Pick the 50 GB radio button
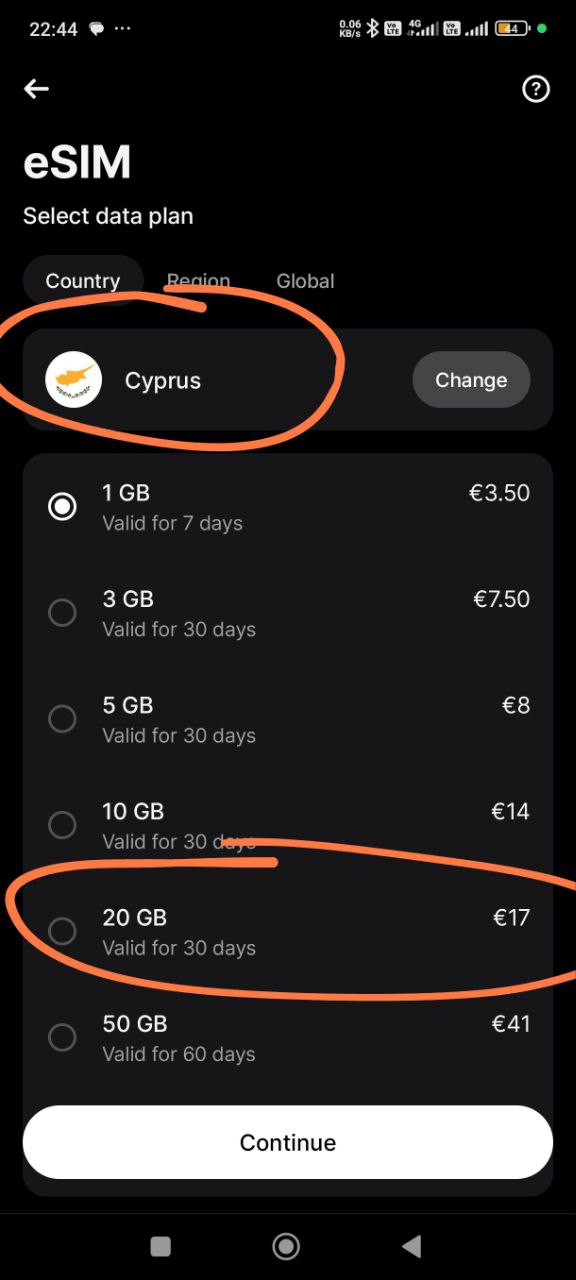The width and height of the screenshot is (576, 1280). pyautogui.click(x=62, y=1037)
